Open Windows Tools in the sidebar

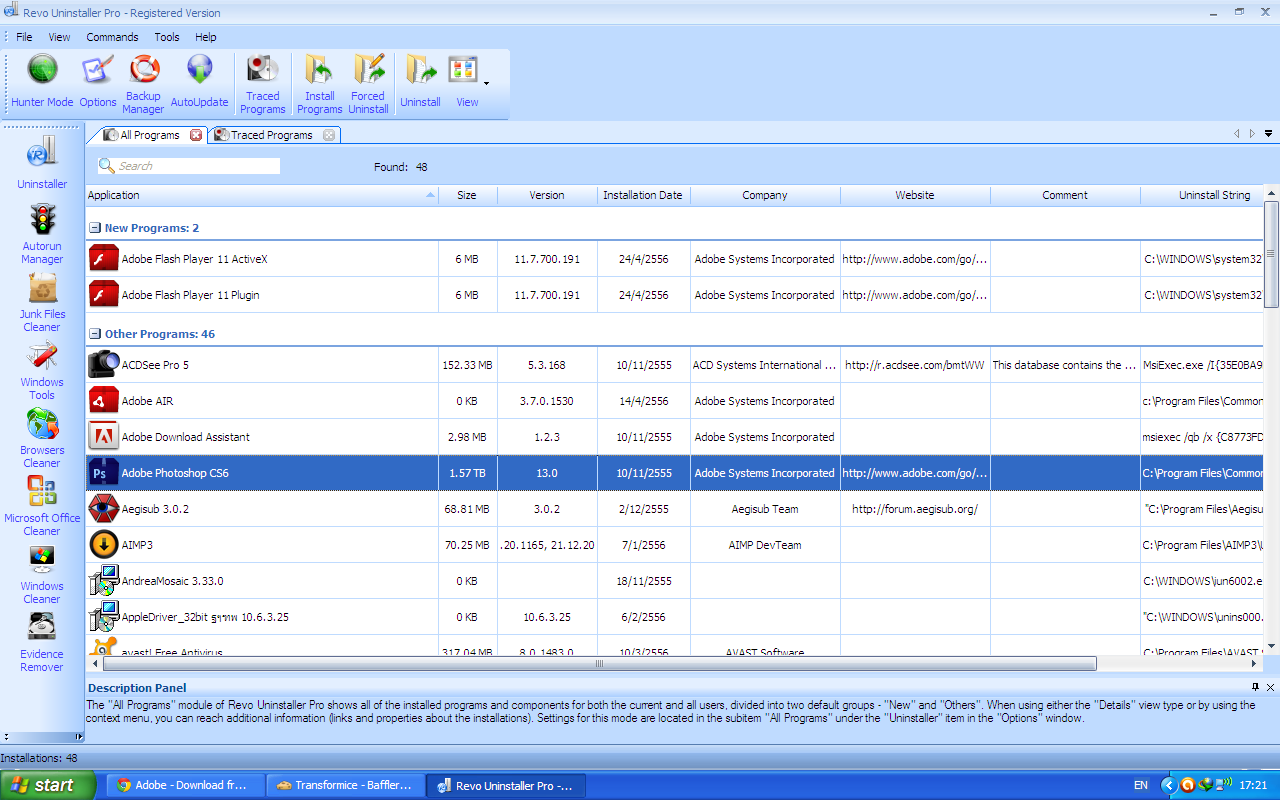pyautogui.click(x=42, y=370)
